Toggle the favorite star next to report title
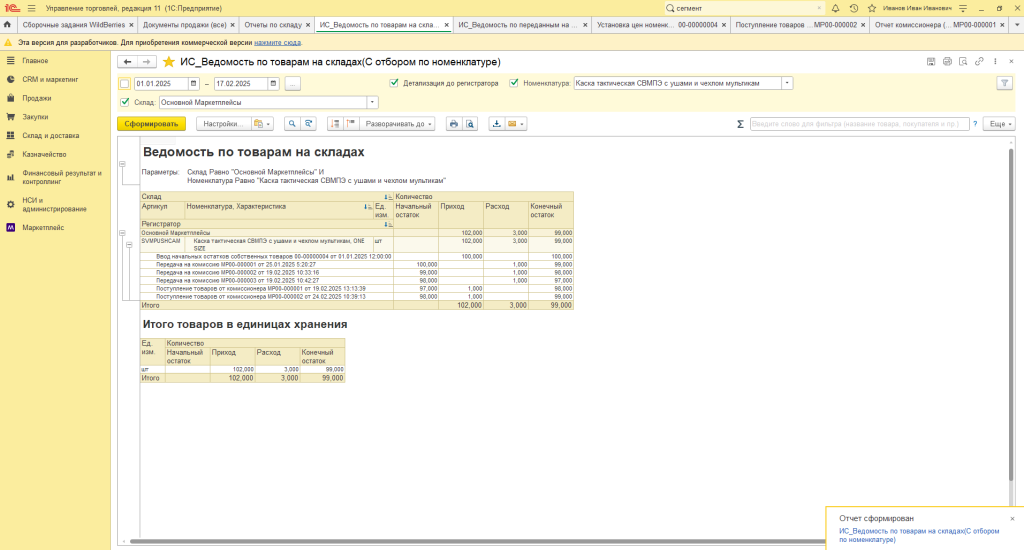 tap(168, 62)
